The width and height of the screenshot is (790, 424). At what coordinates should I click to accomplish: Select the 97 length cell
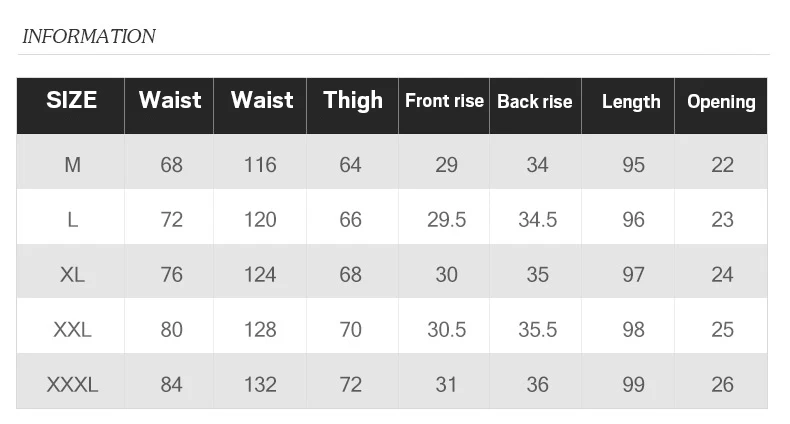pyautogui.click(x=633, y=274)
